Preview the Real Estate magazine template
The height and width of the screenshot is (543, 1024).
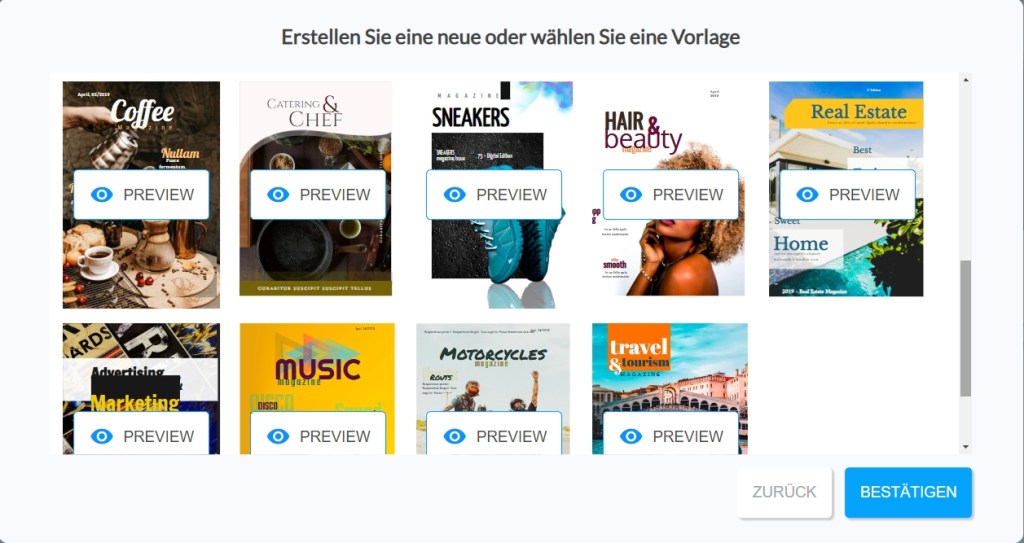[x=847, y=195]
